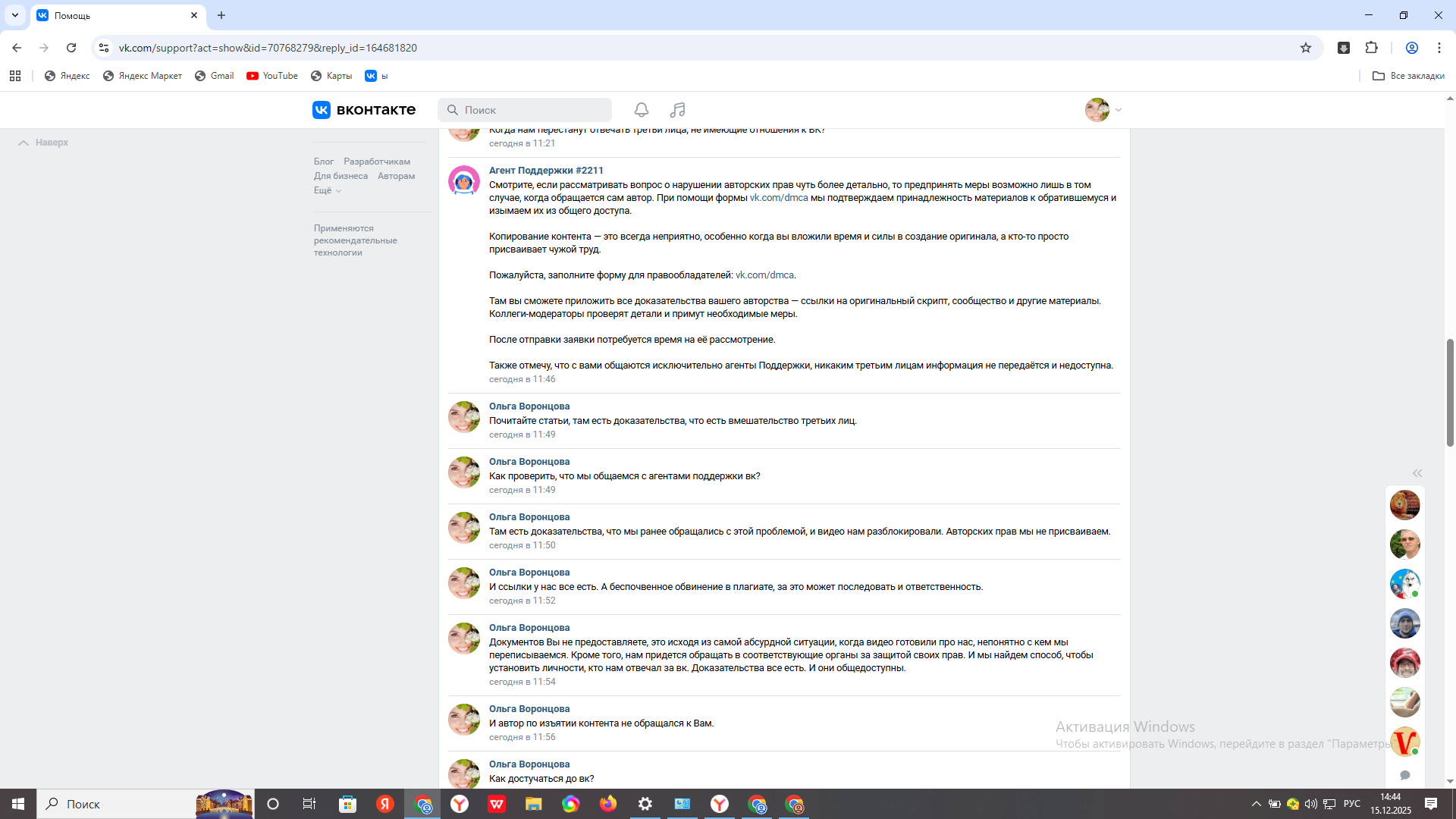Expand profile menu next to avatar
Image resolution: width=1456 pixels, height=819 pixels.
click(x=1118, y=110)
